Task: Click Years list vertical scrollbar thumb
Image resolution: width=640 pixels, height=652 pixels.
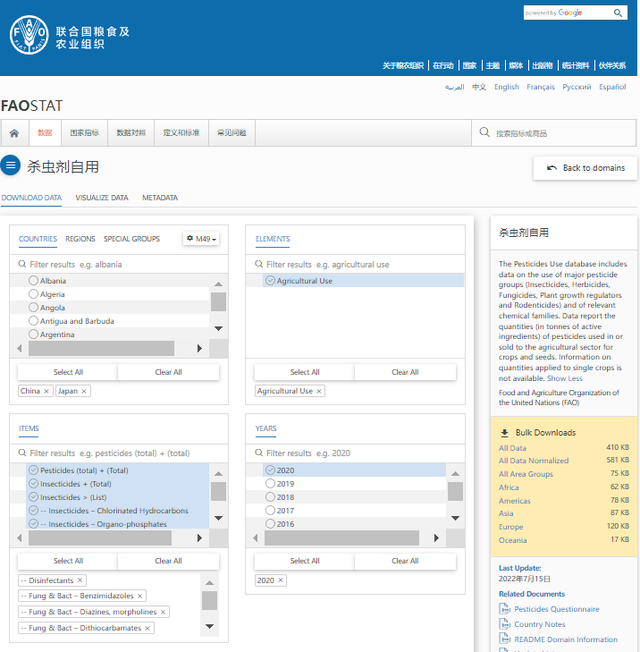Action: click(x=455, y=491)
